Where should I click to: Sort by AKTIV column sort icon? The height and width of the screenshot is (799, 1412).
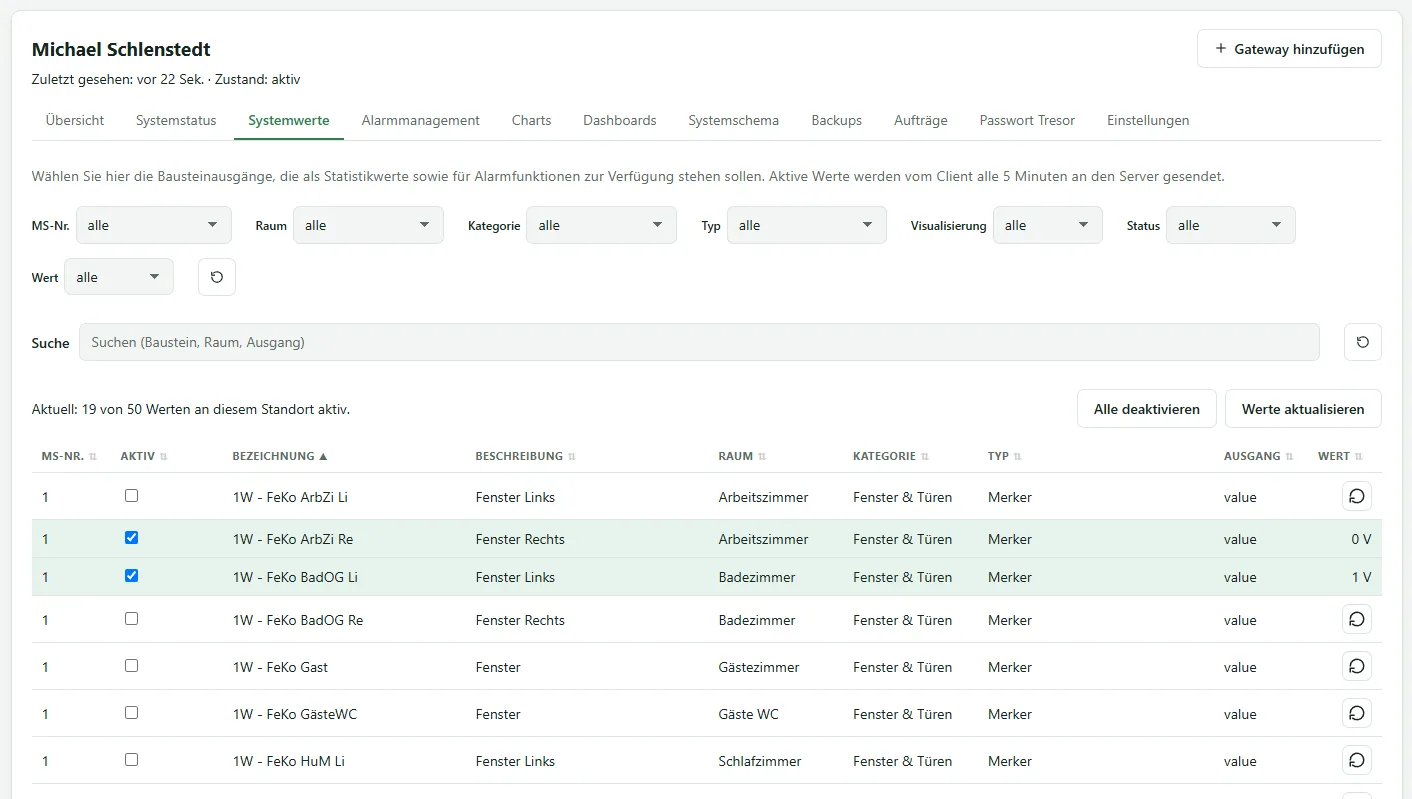[163, 456]
